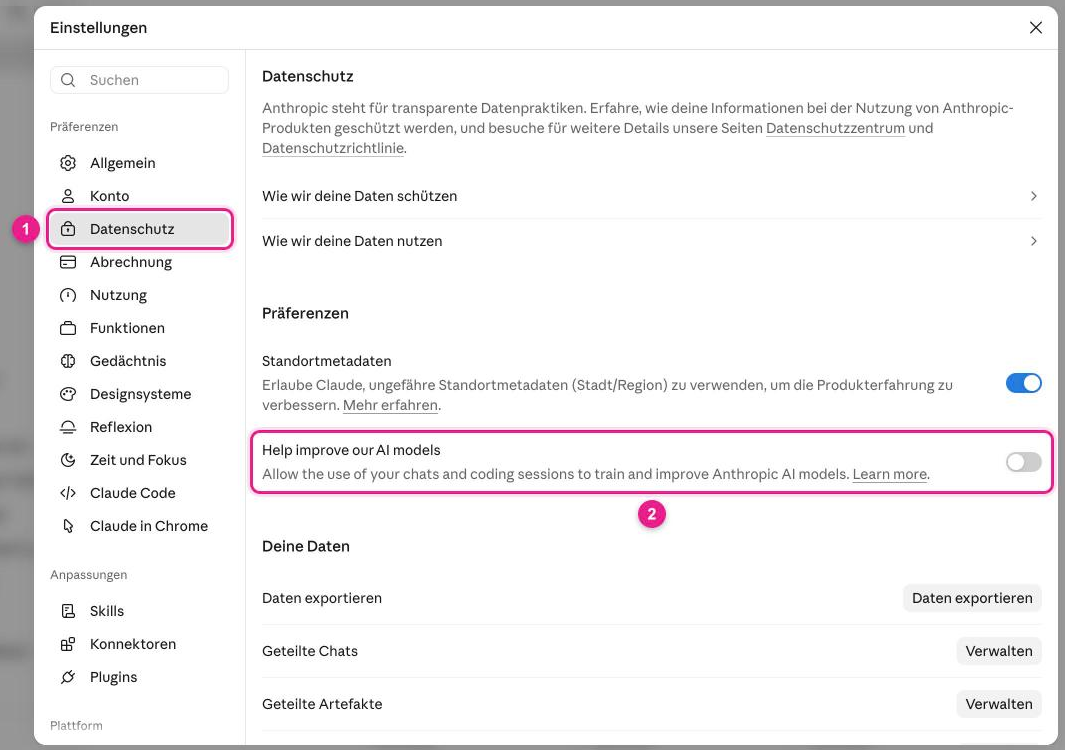
Task: Click the Mehr erfahren link
Action: click(390, 406)
